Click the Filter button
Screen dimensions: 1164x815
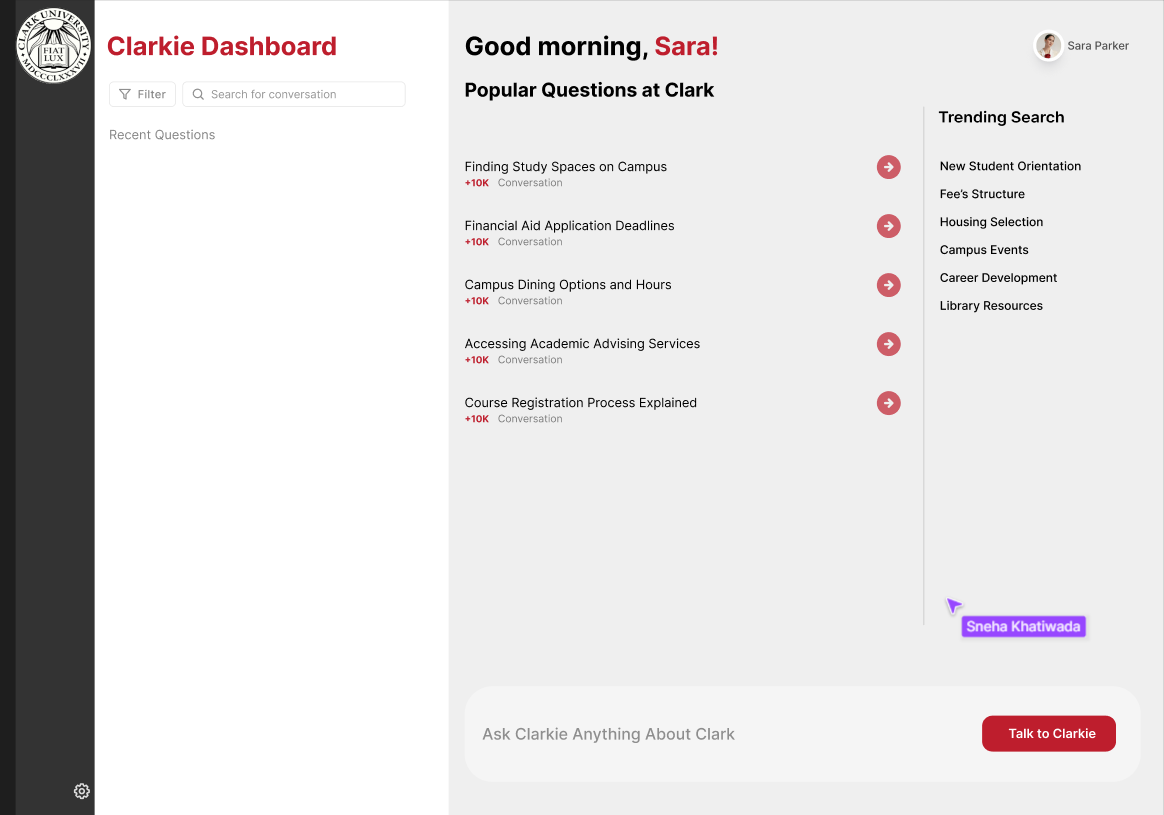(x=143, y=94)
